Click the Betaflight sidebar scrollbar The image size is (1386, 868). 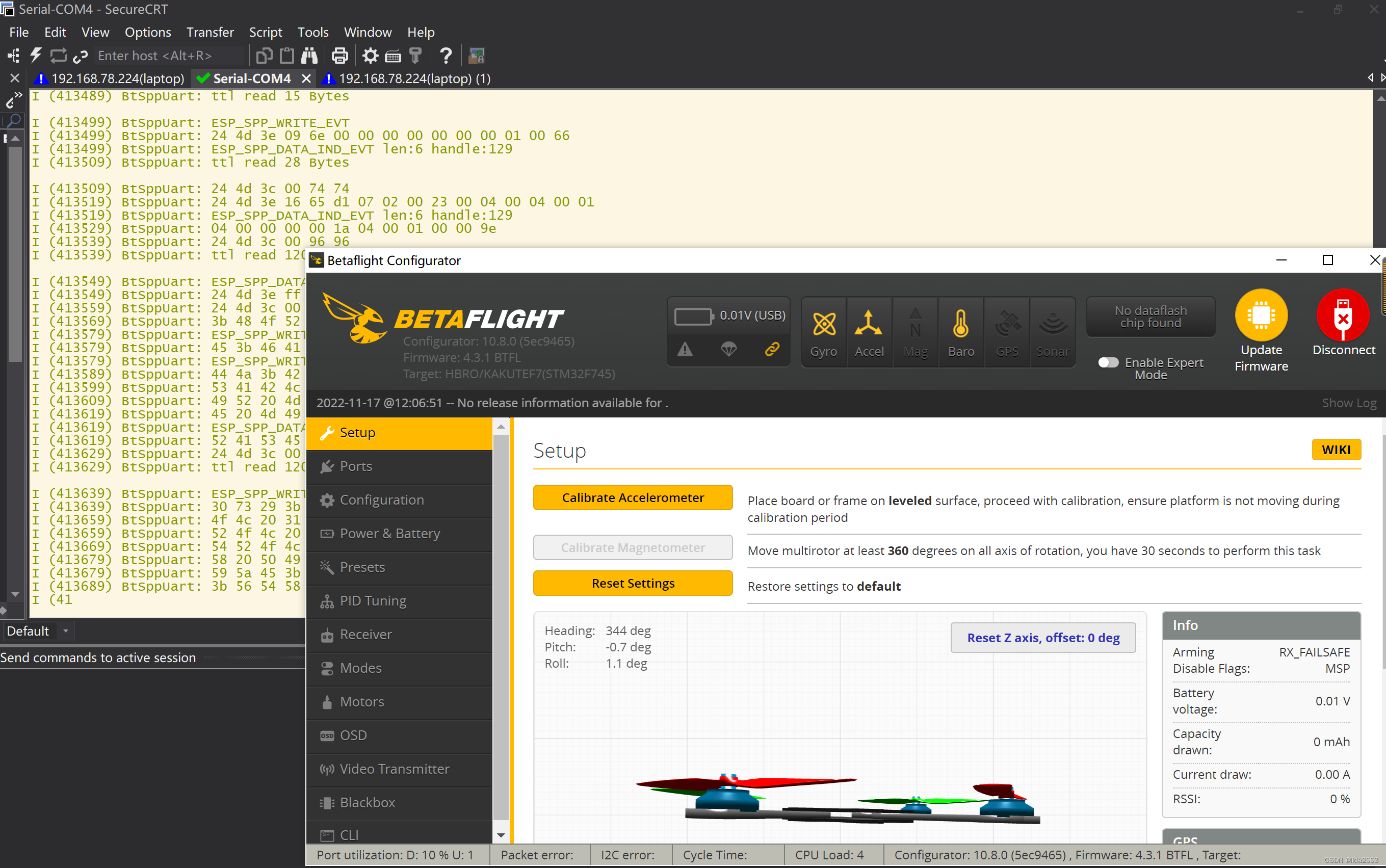tap(501, 626)
